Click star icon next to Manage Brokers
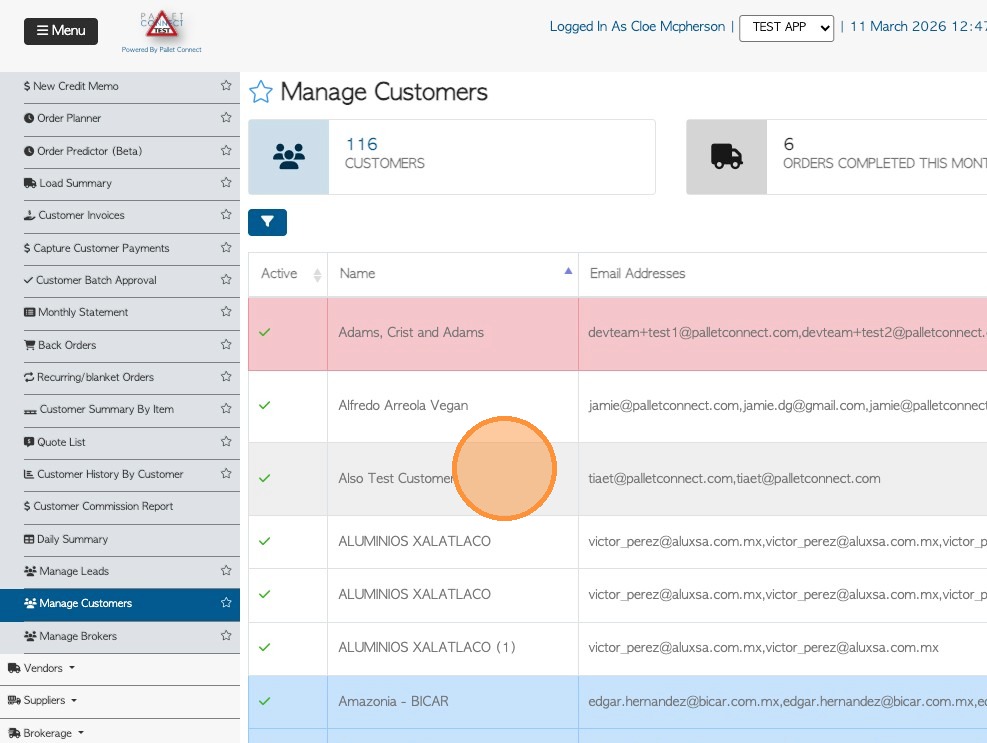Viewport: 987px width, 743px height. 226,636
